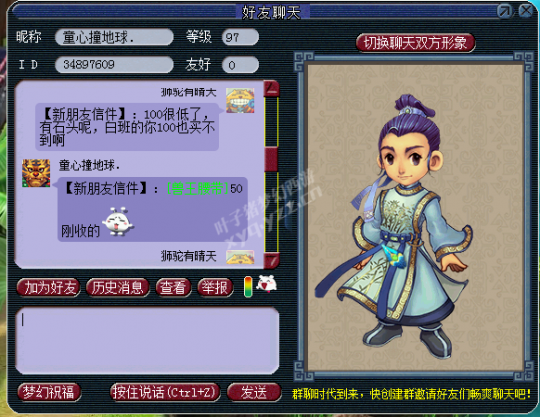Viewport: 540px width, 417px height.
Task: Click the scrollbar down arrow
Action: coord(271,260)
